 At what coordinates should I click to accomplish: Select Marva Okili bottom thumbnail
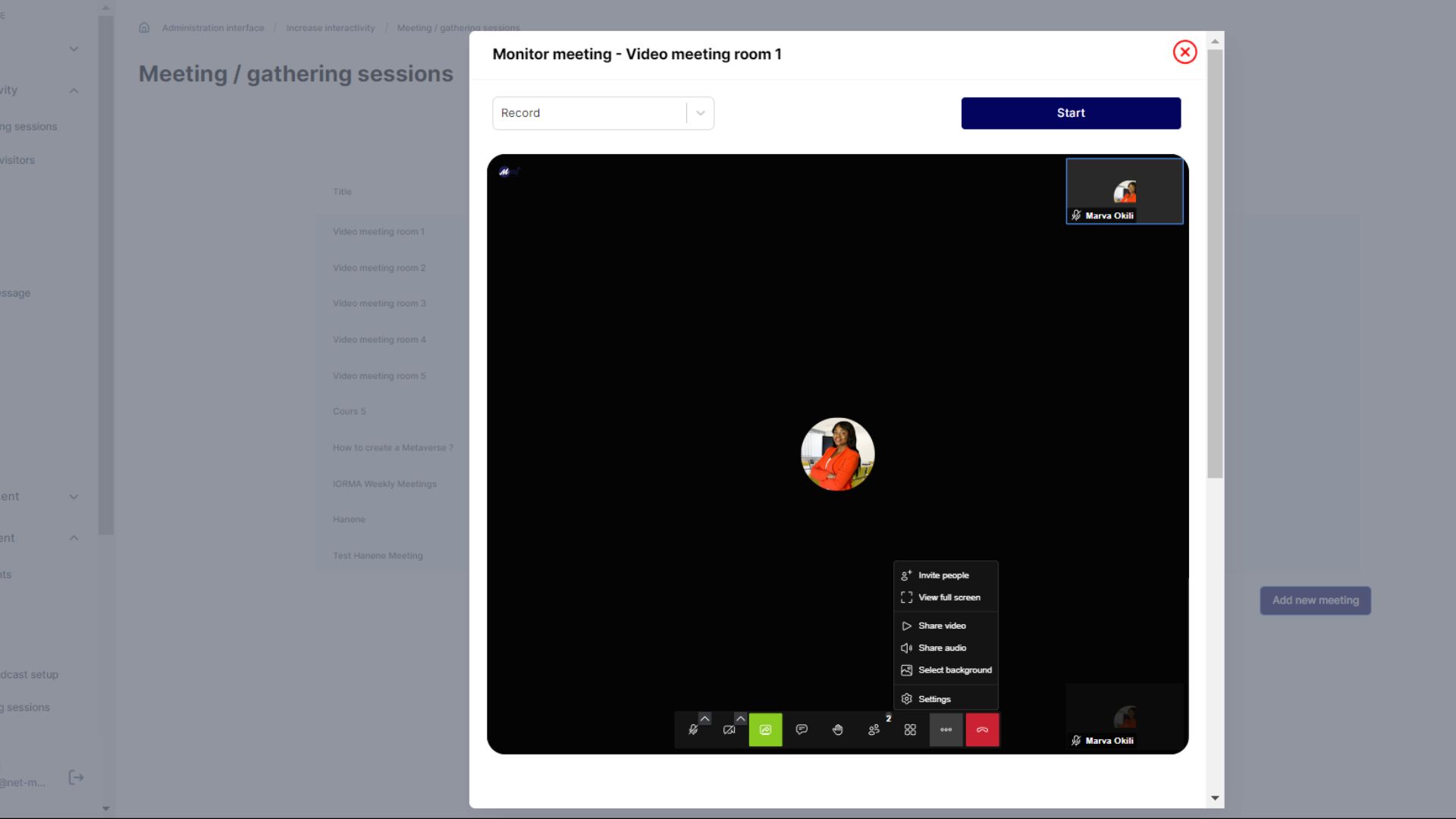[x=1125, y=717]
